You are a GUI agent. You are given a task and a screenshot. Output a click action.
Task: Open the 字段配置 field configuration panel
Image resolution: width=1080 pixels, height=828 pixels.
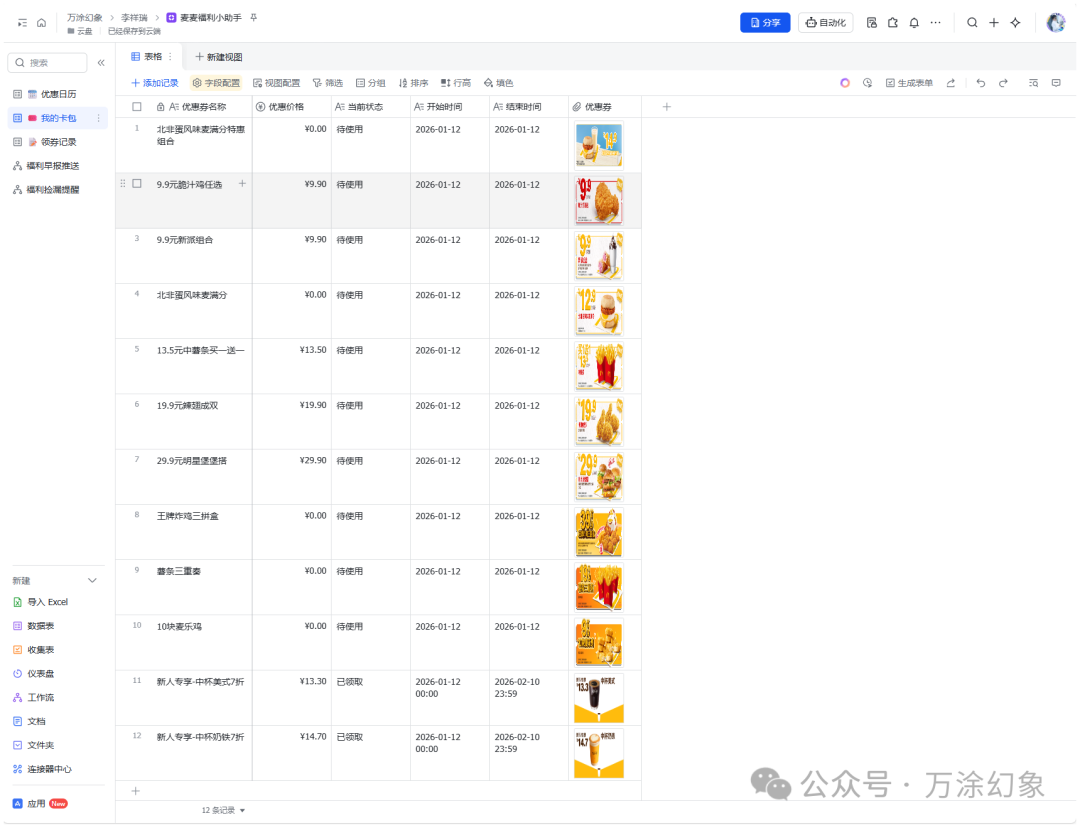pyautogui.click(x=217, y=82)
